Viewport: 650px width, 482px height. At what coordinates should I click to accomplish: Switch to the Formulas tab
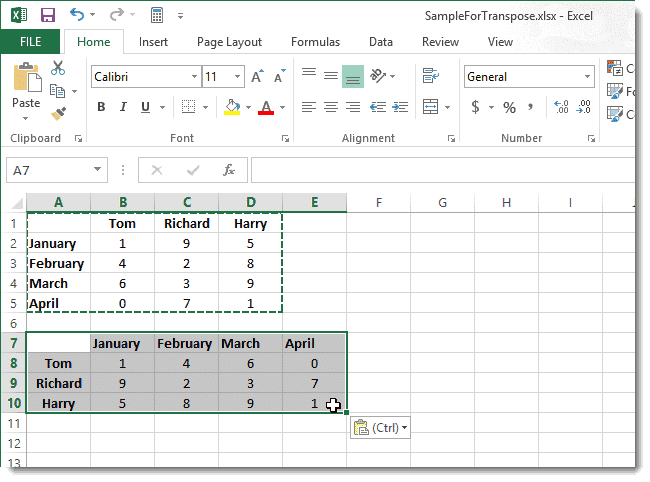(315, 42)
